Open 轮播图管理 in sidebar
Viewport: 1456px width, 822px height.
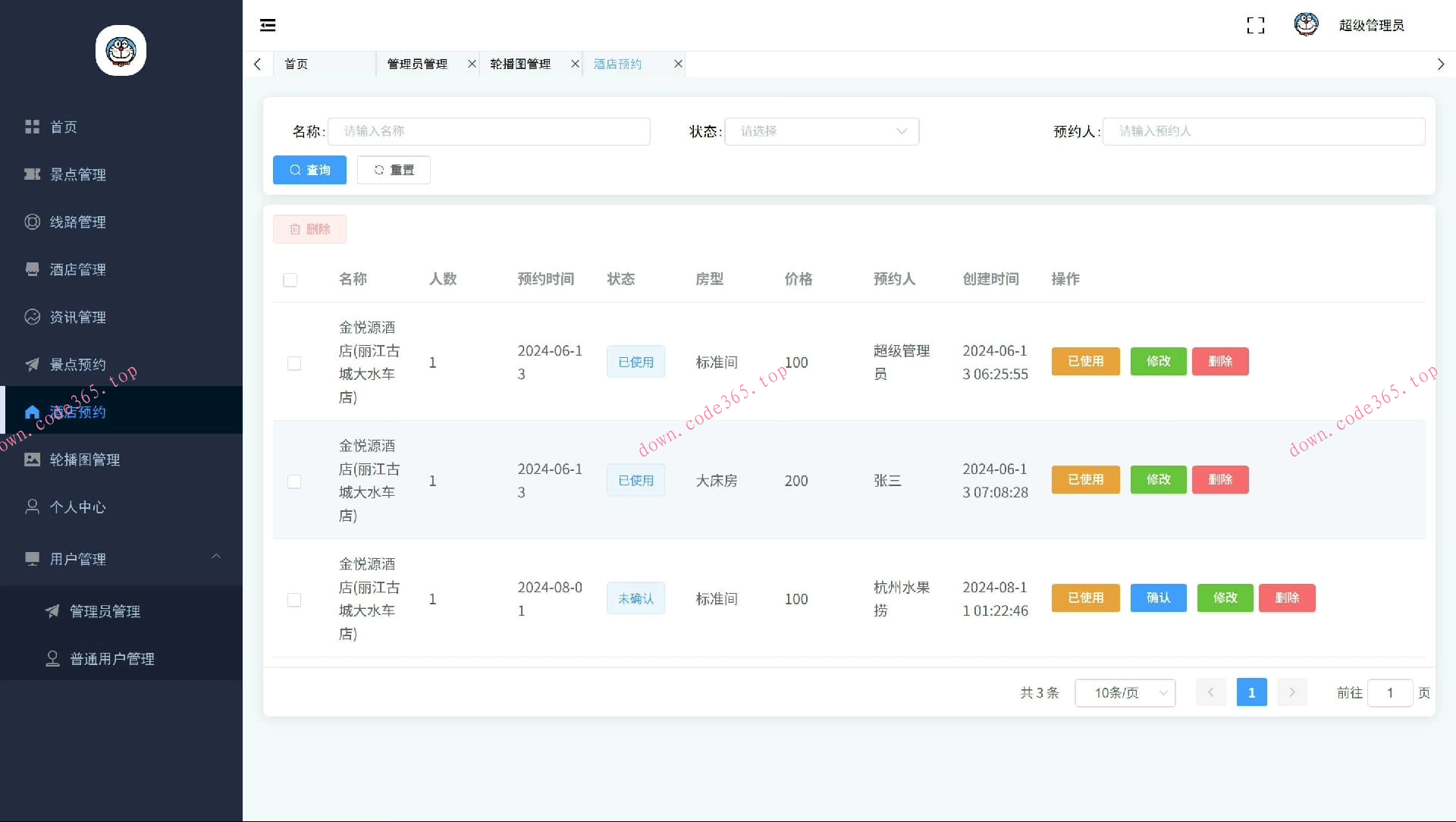tap(84, 460)
